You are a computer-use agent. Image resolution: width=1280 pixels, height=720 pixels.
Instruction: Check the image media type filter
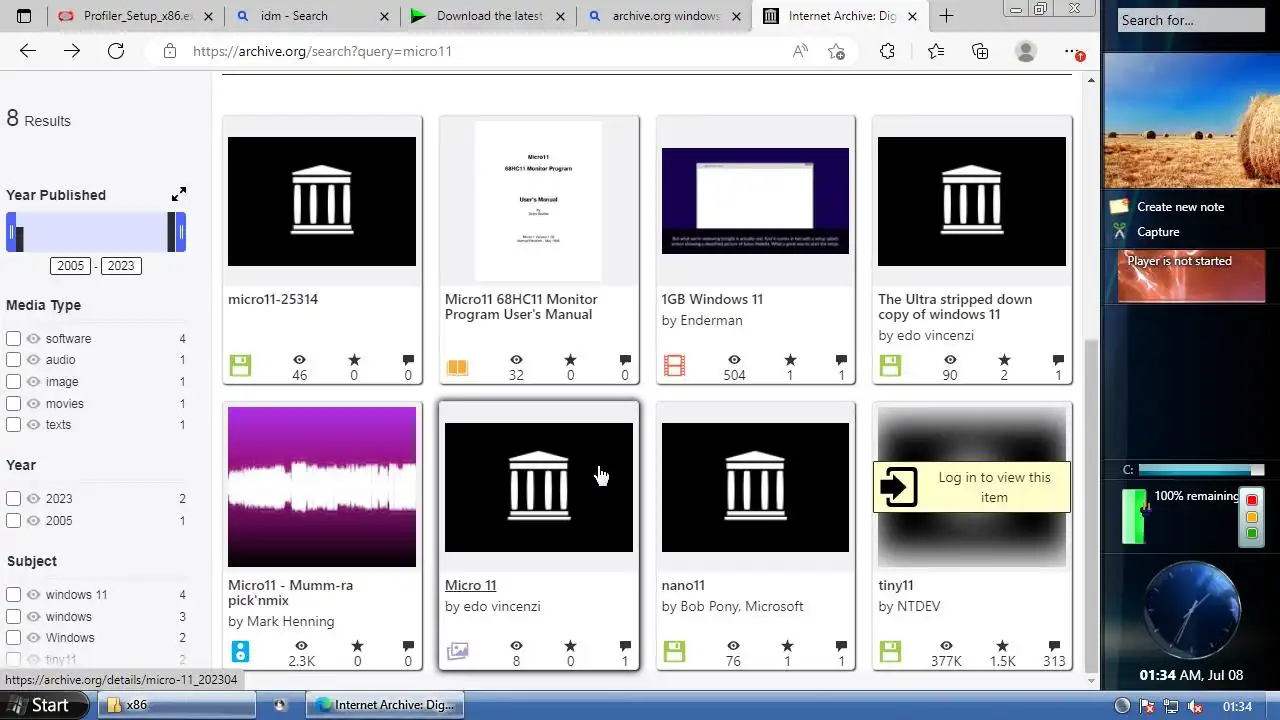pyautogui.click(x=13, y=381)
